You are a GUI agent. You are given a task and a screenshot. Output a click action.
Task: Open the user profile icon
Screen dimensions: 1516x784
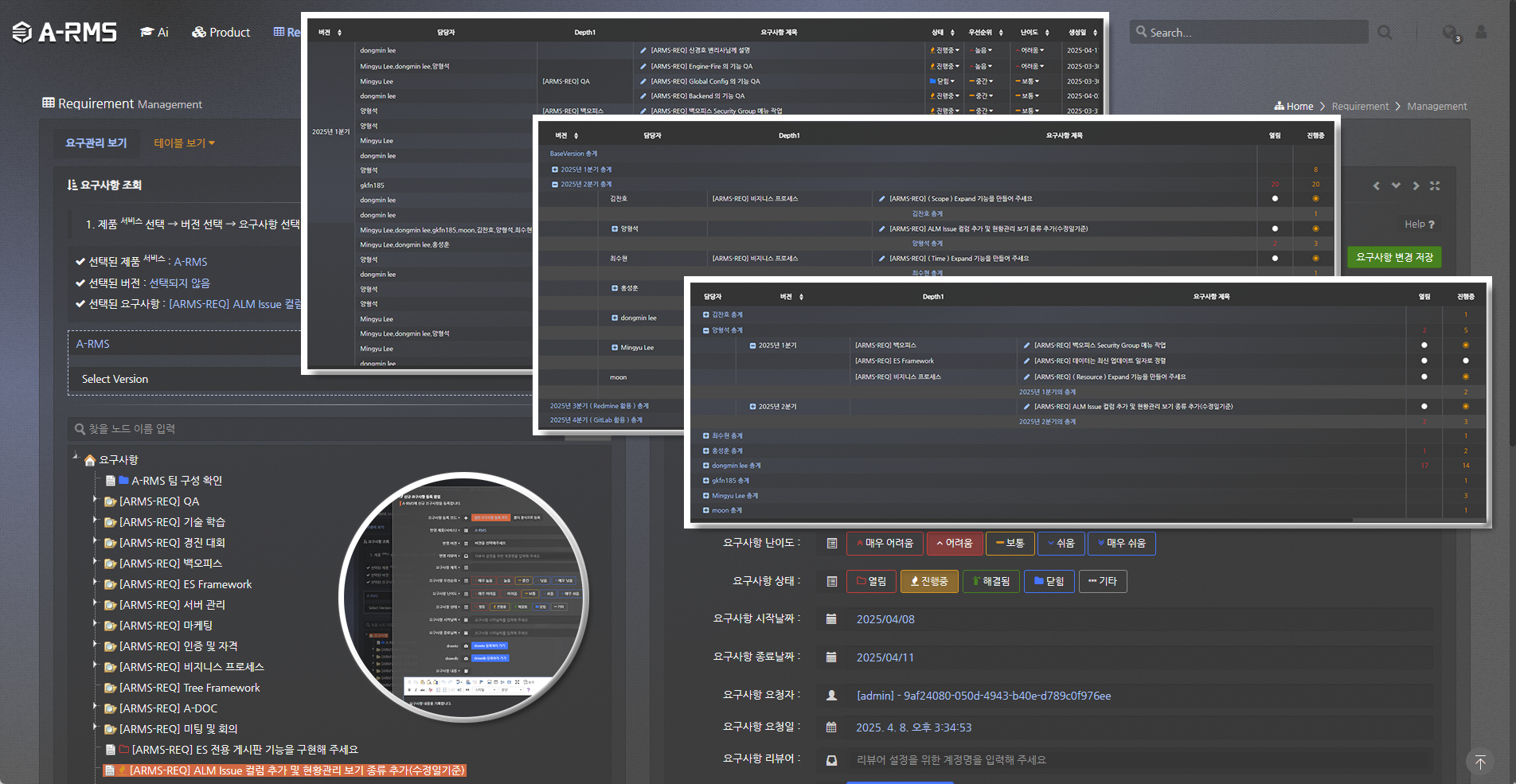pos(1481,32)
